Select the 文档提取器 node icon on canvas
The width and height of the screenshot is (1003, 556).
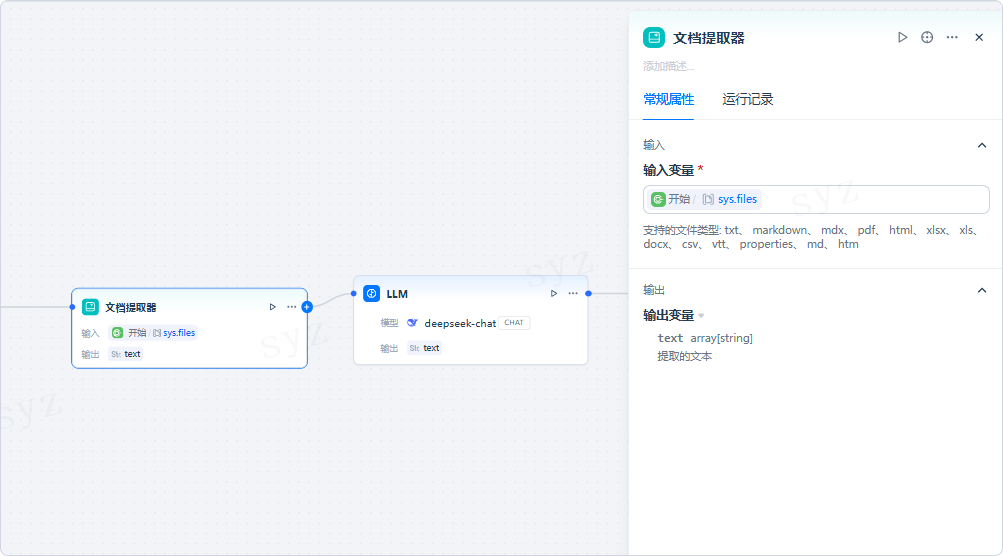[90, 307]
